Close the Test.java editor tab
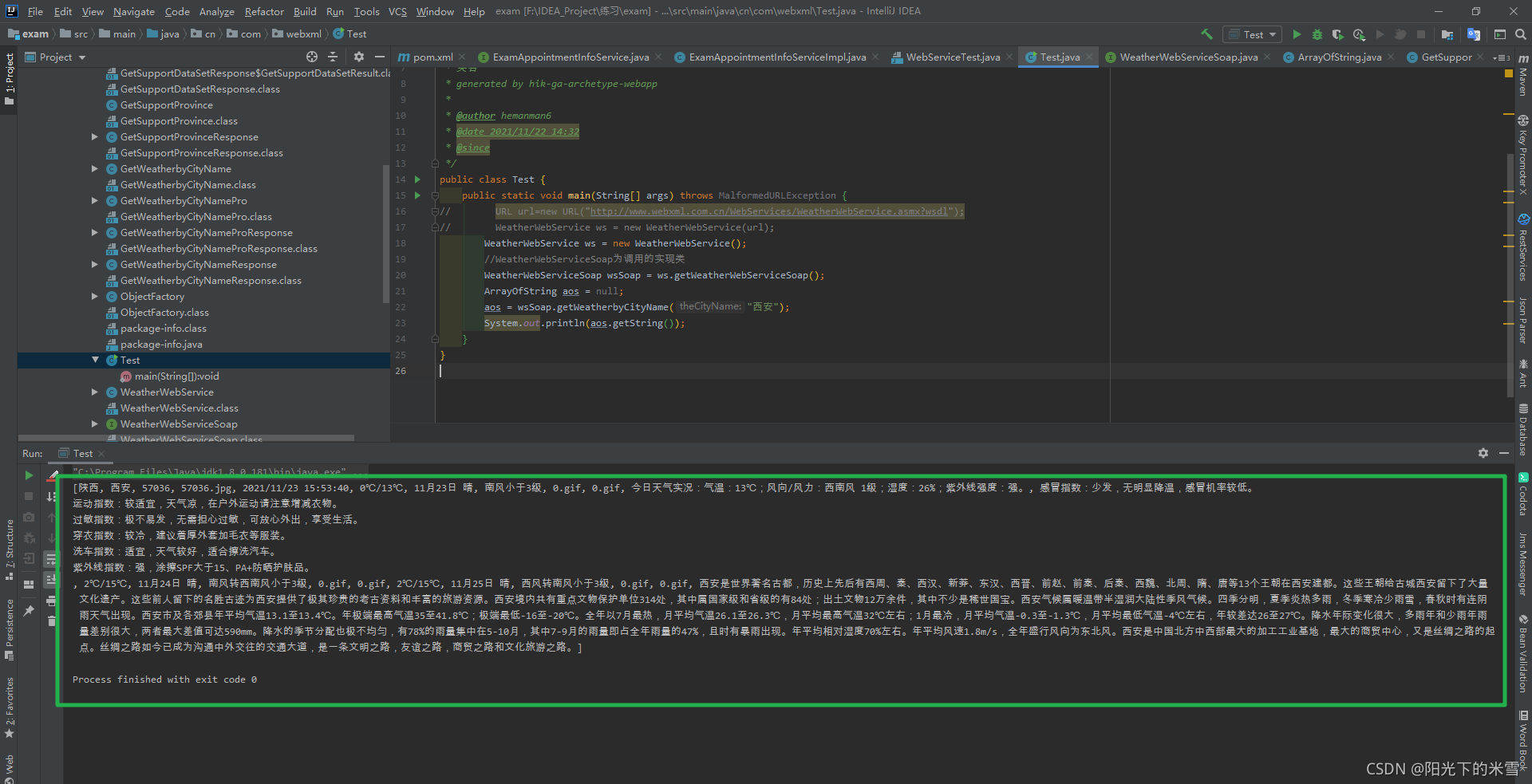This screenshot has width=1532, height=784. [1088, 57]
